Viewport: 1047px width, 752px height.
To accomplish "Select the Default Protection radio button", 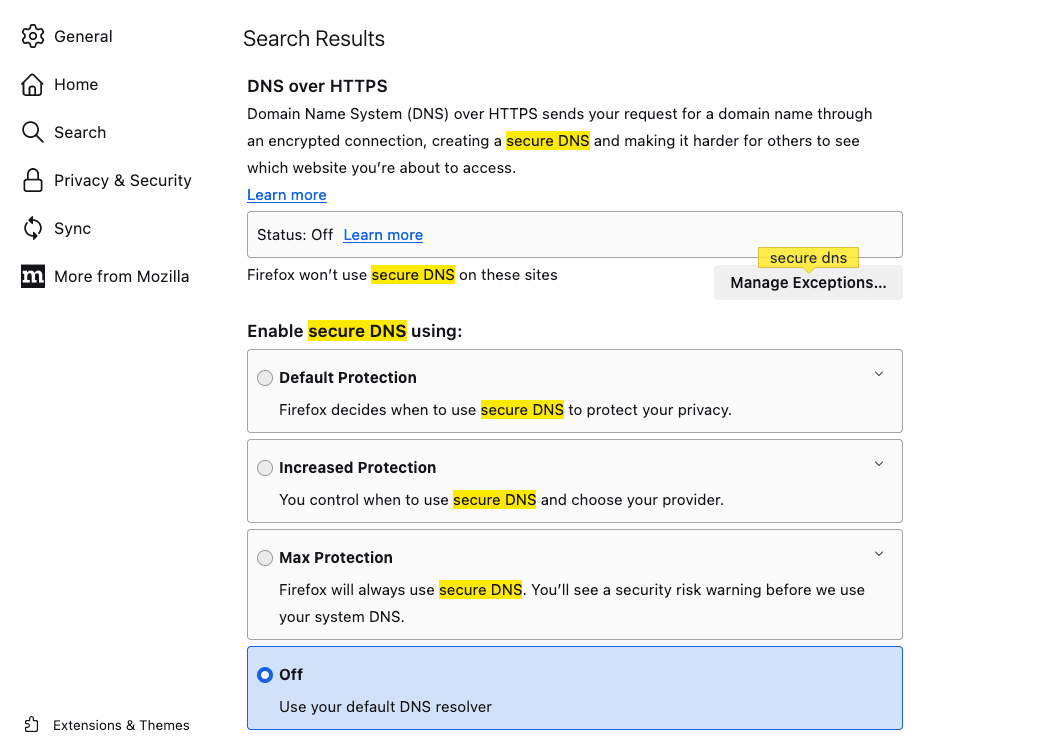I will (x=265, y=378).
